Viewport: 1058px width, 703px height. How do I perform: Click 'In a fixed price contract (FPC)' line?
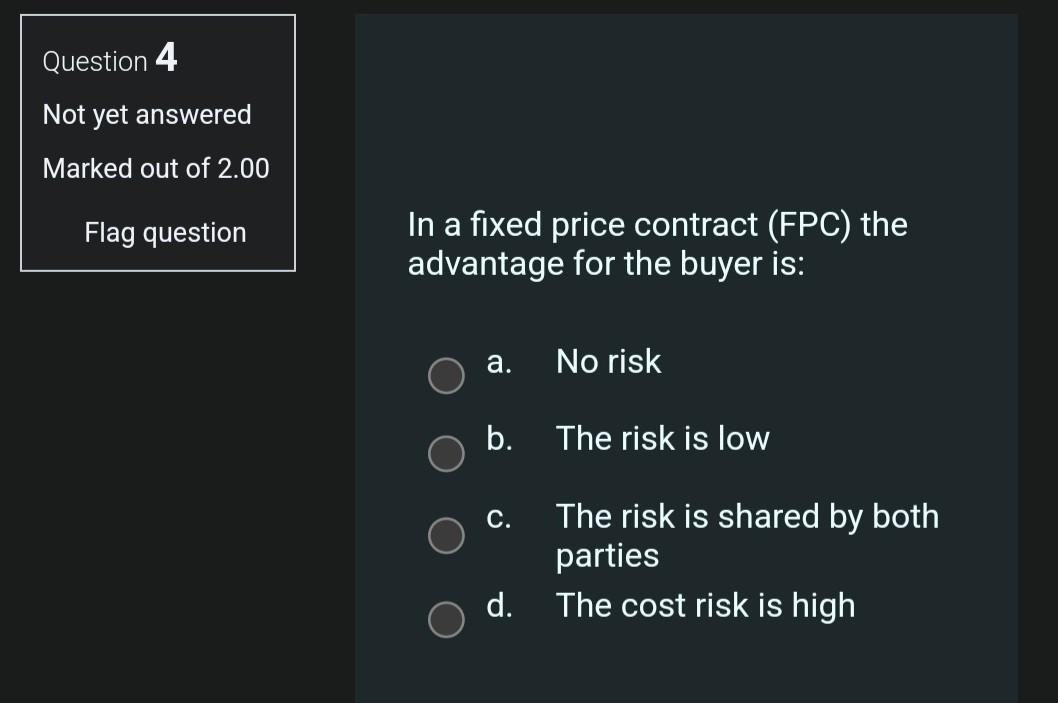[657, 224]
